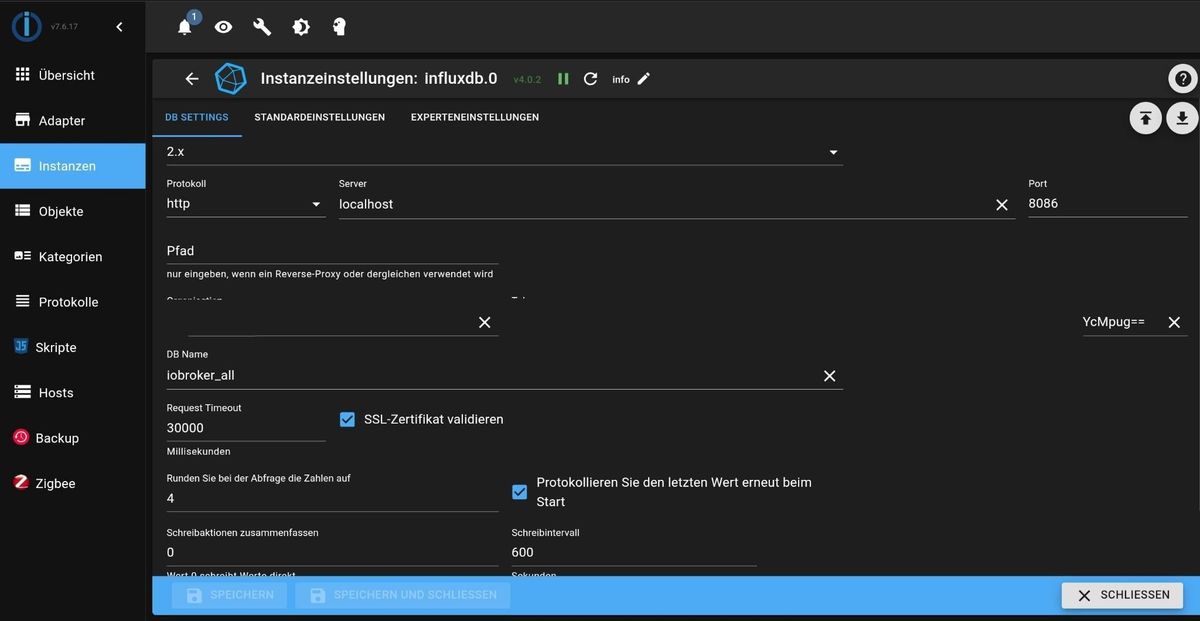Image resolution: width=1200 pixels, height=621 pixels.
Task: Switch to the Standardeinstellungen tab
Action: click(x=320, y=117)
